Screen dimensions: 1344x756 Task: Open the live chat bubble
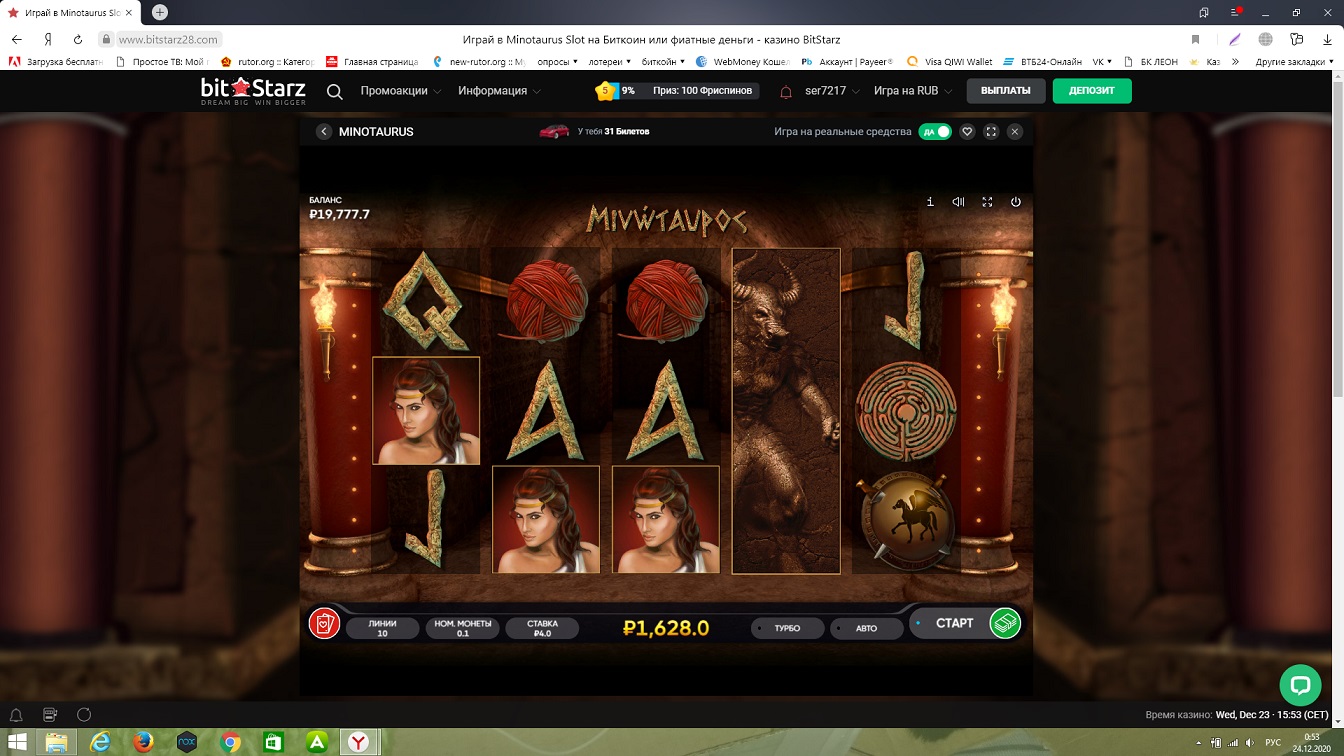tap(1300, 685)
